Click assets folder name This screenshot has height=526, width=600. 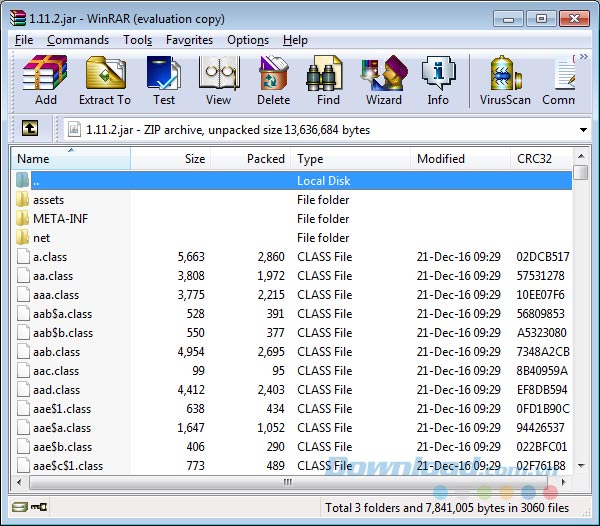click(49, 200)
